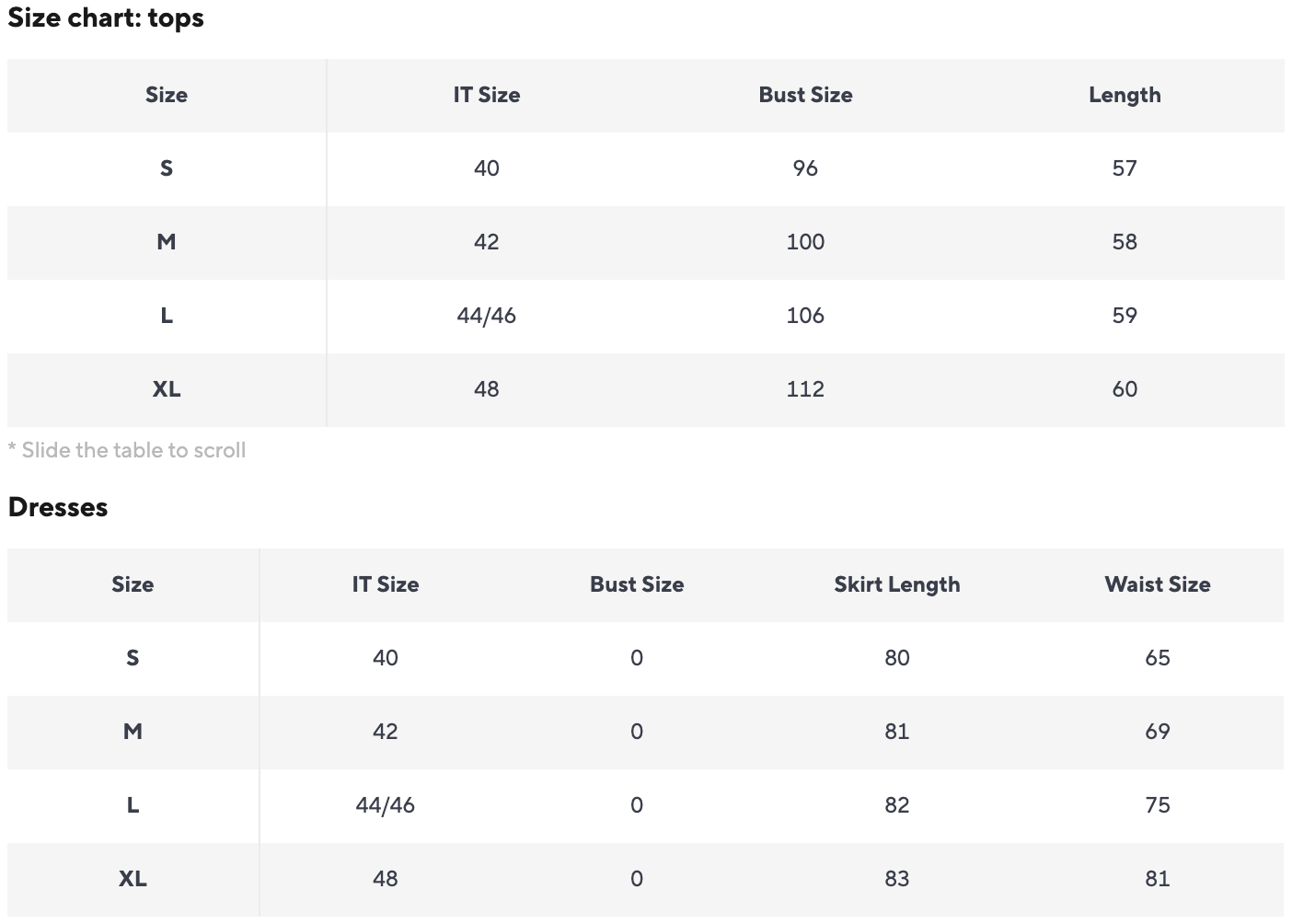Click the bust size value 112

805,390
